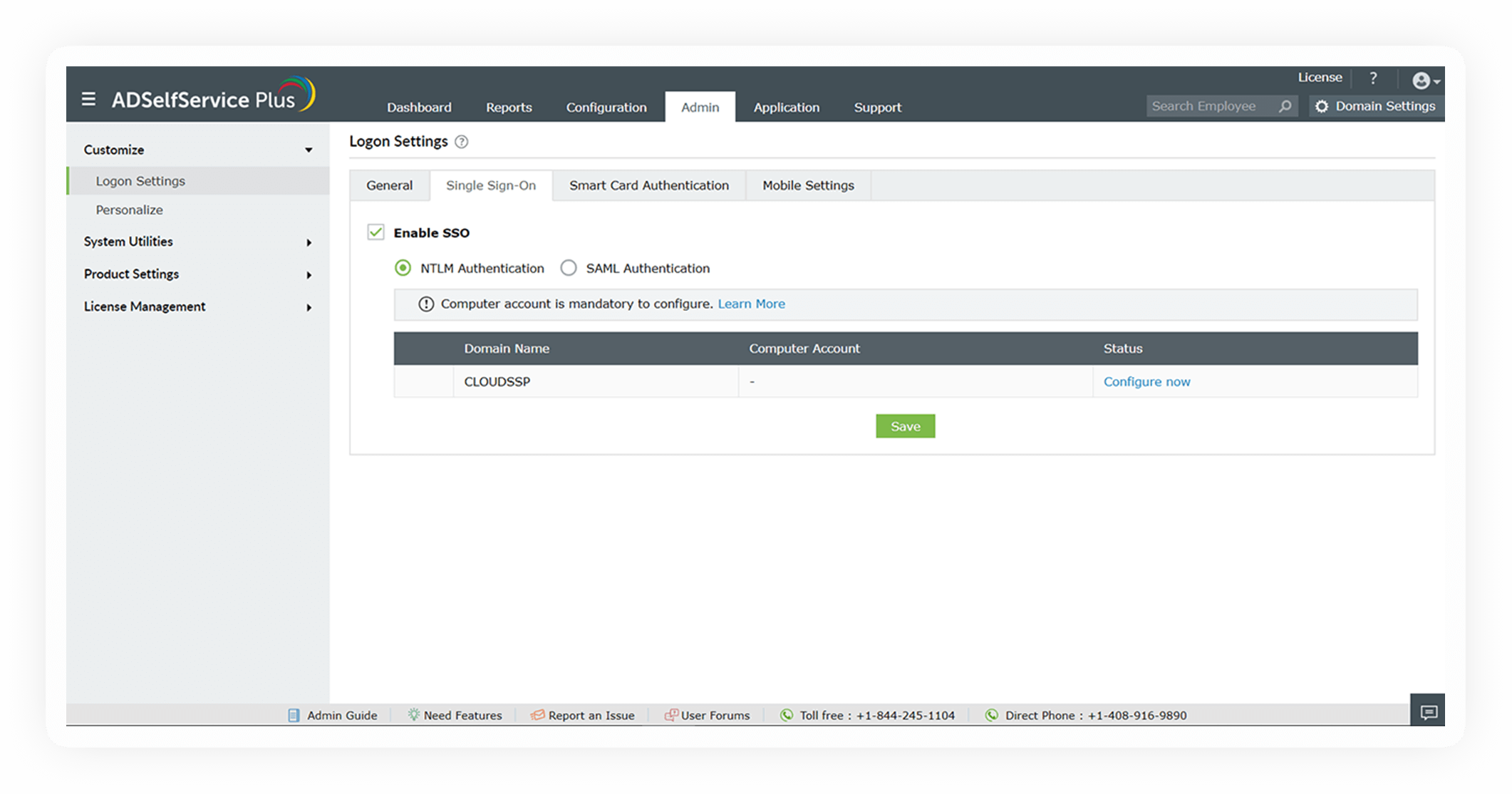Switch to Smart Card Authentication tab
The height and width of the screenshot is (794, 1512).
pos(648,185)
